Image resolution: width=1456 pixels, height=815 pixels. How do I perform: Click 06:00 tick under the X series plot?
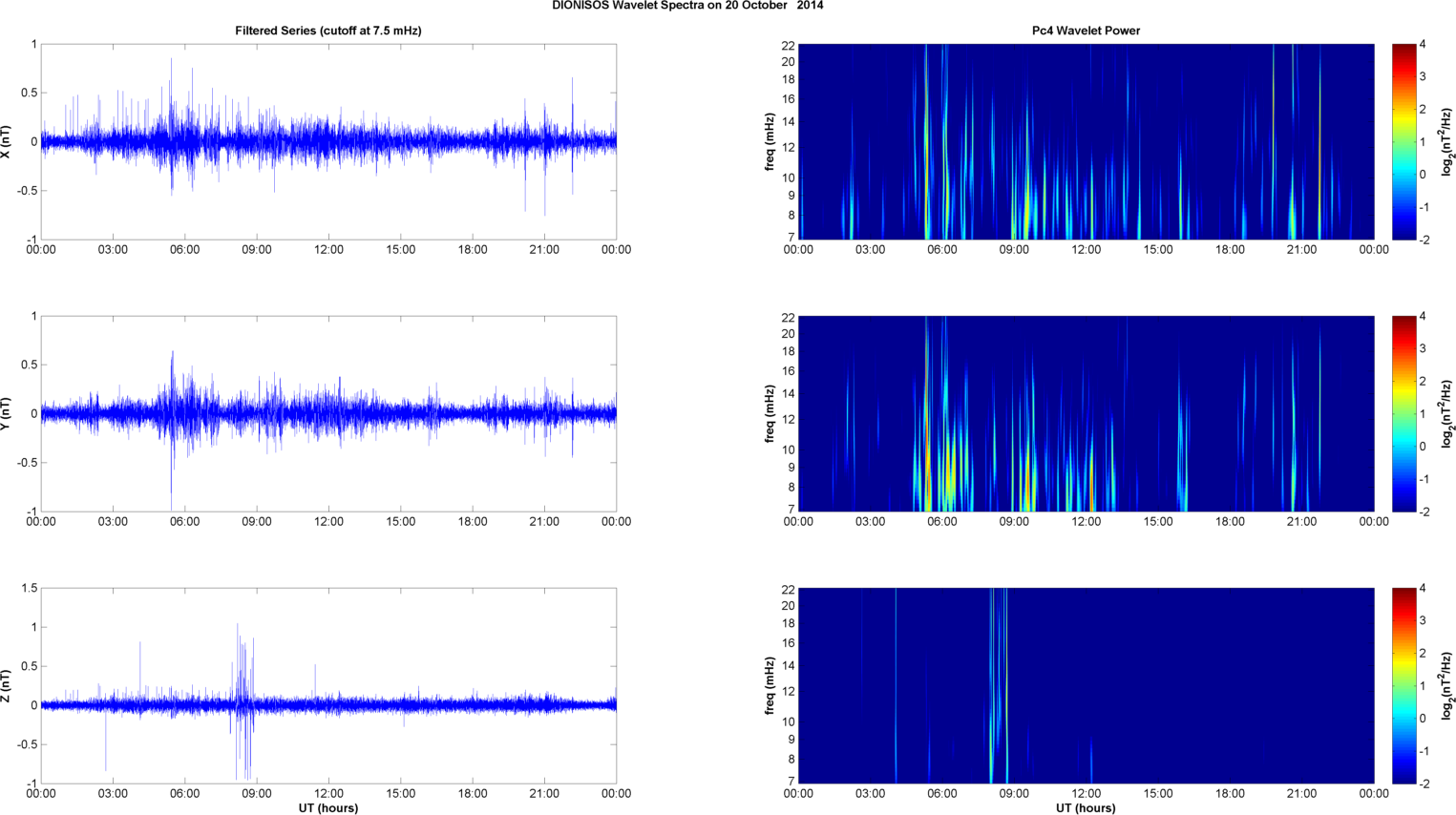[x=184, y=250]
